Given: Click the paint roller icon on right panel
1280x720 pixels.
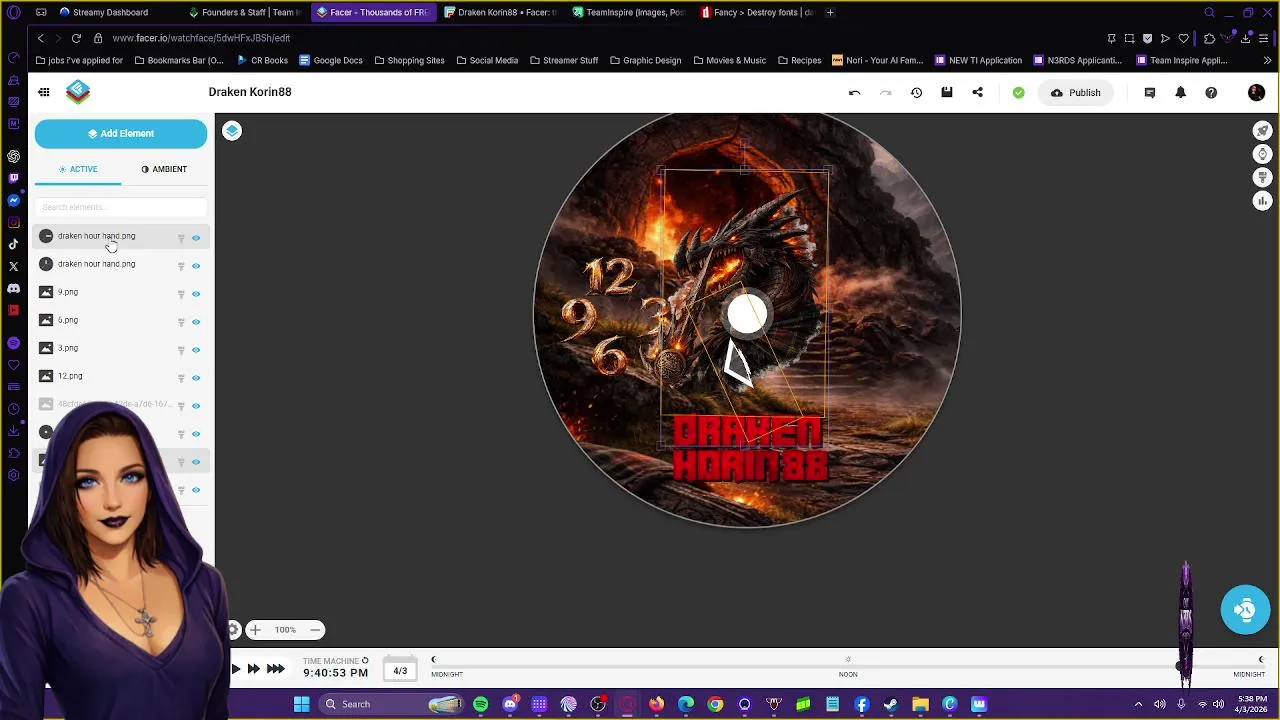Looking at the screenshot, I should pyautogui.click(x=1263, y=178).
